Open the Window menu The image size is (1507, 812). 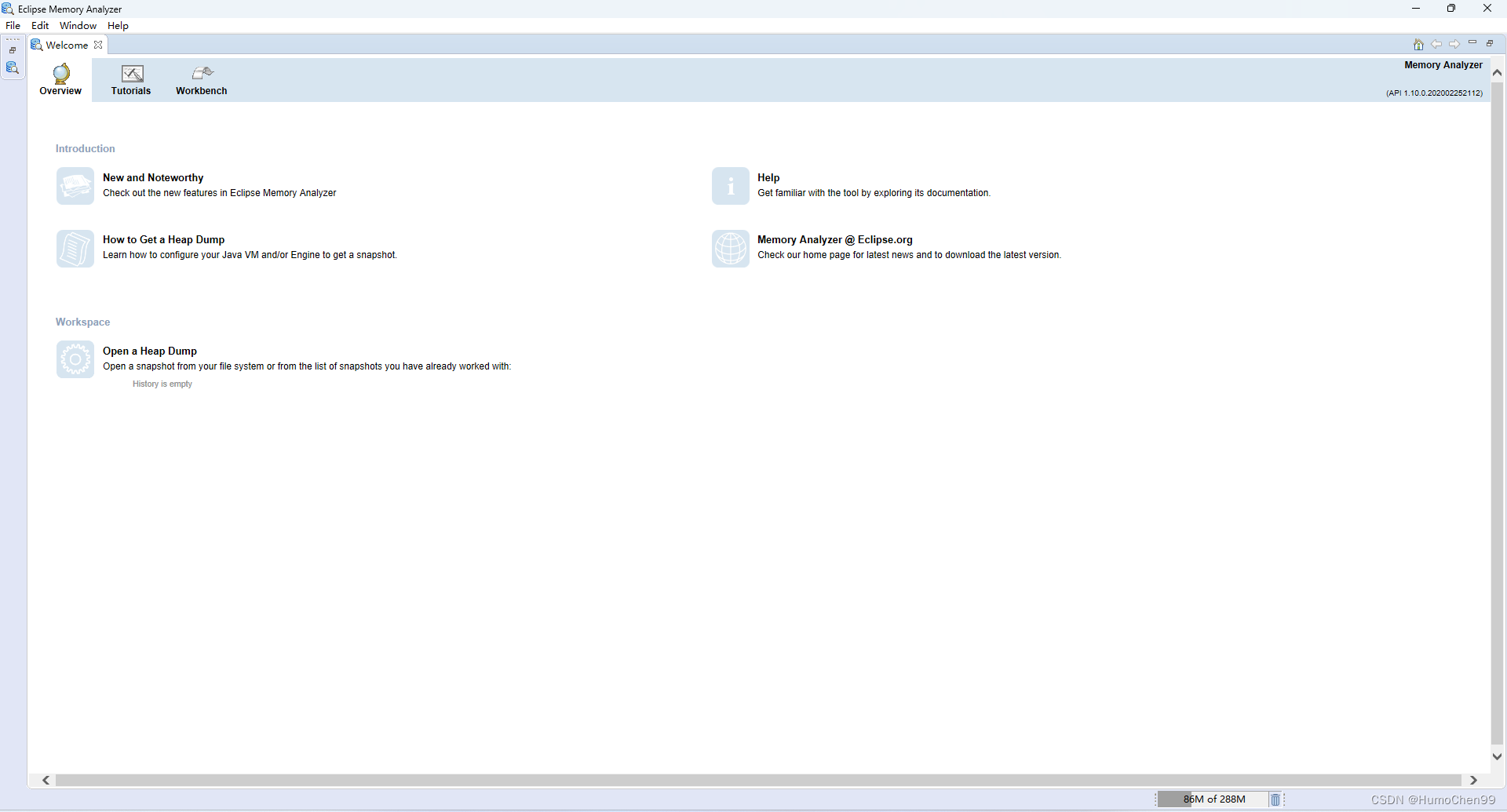point(78,26)
